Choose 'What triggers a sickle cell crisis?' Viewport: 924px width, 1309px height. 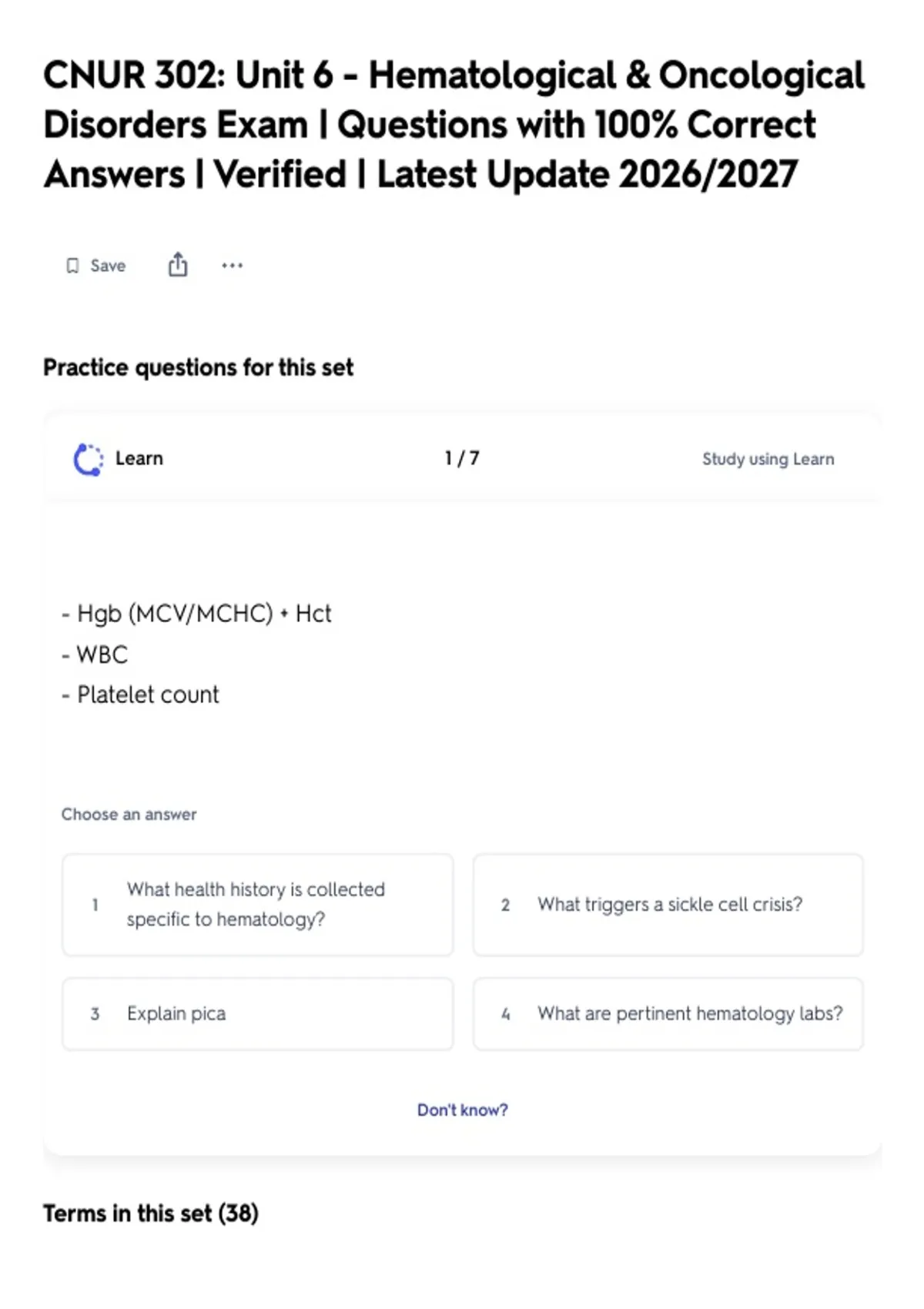pos(668,905)
